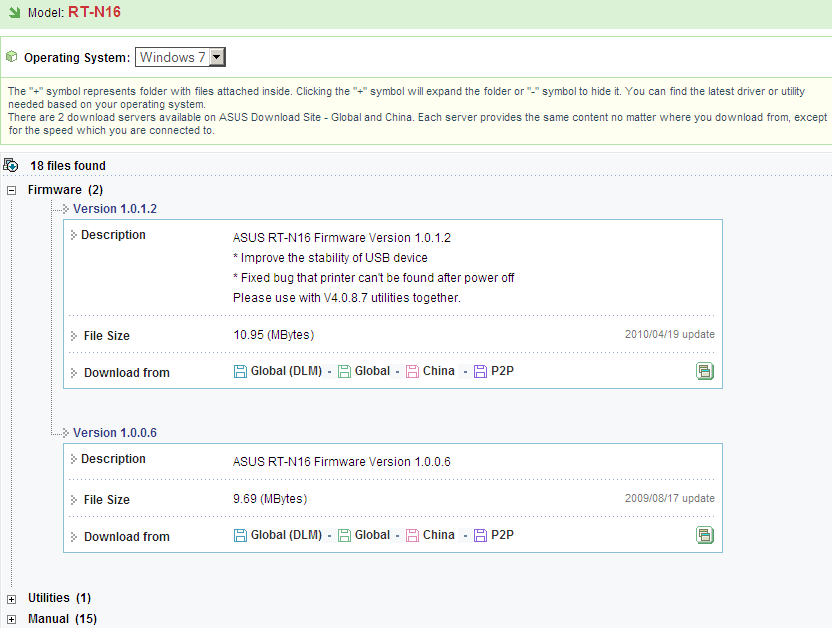The image size is (832, 628).
Task: Click green copy icon in version 1.0.0.6 box
Action: (705, 535)
